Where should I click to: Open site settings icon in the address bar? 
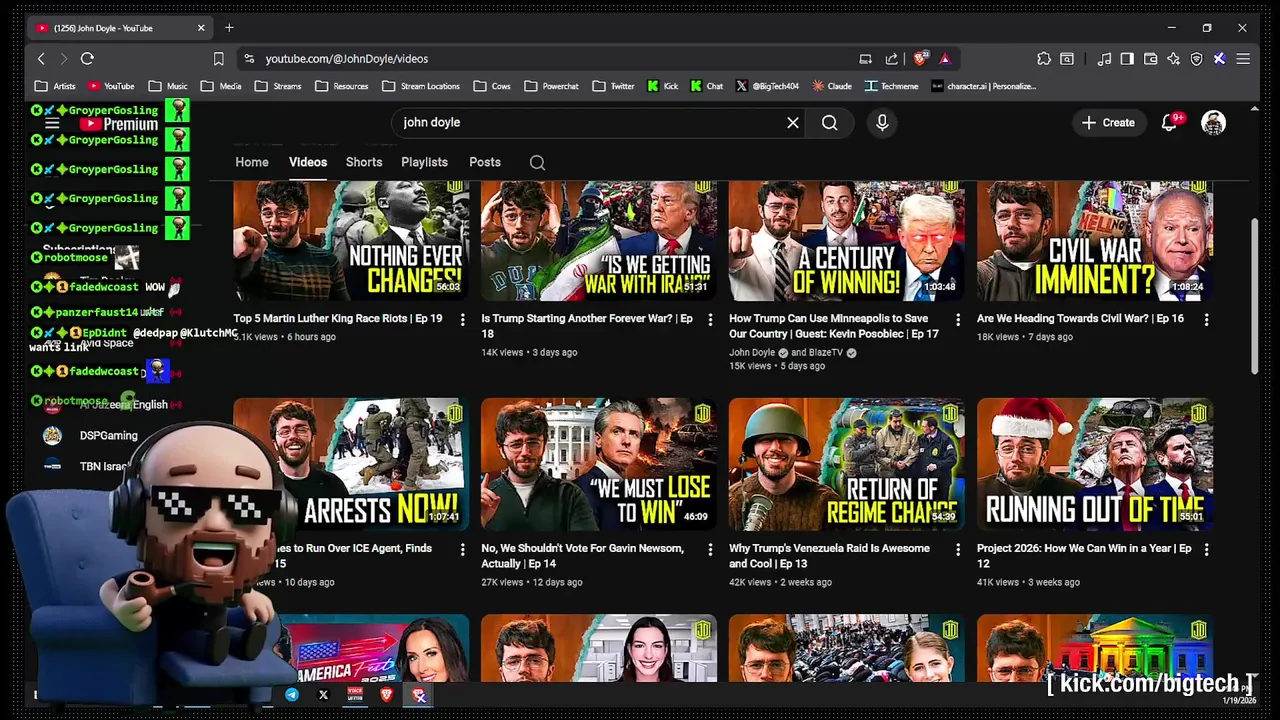coord(249,59)
